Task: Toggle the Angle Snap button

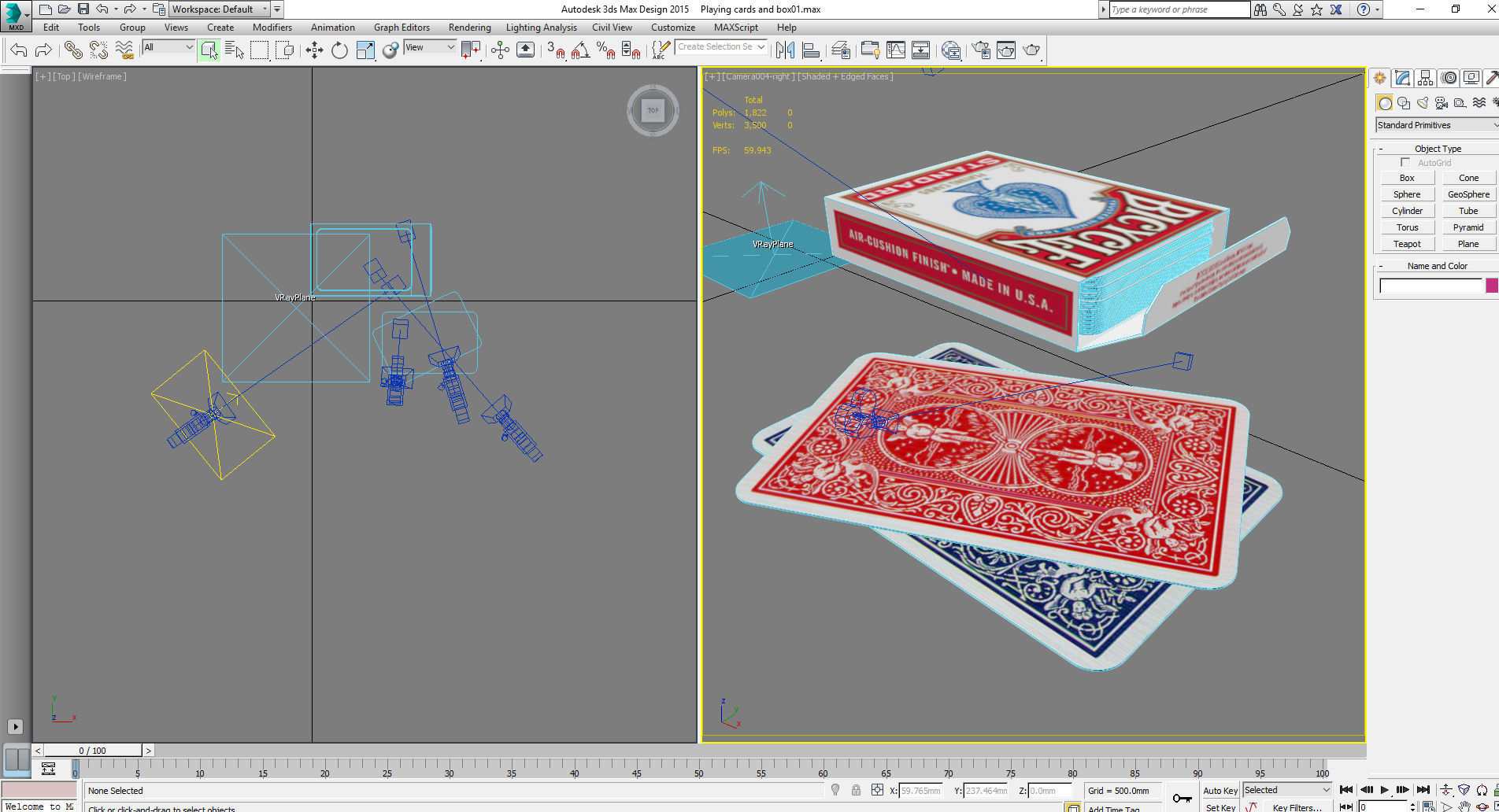Action: tap(580, 50)
